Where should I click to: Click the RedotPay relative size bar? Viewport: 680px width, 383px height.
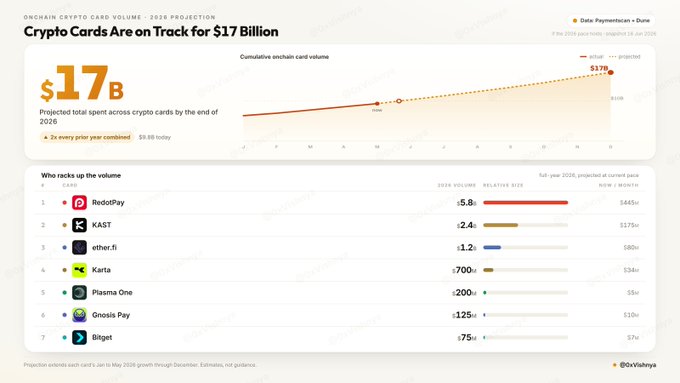coord(526,203)
